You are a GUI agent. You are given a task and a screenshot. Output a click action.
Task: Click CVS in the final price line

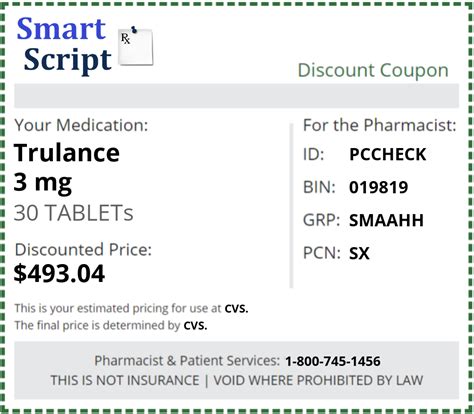click(x=195, y=325)
